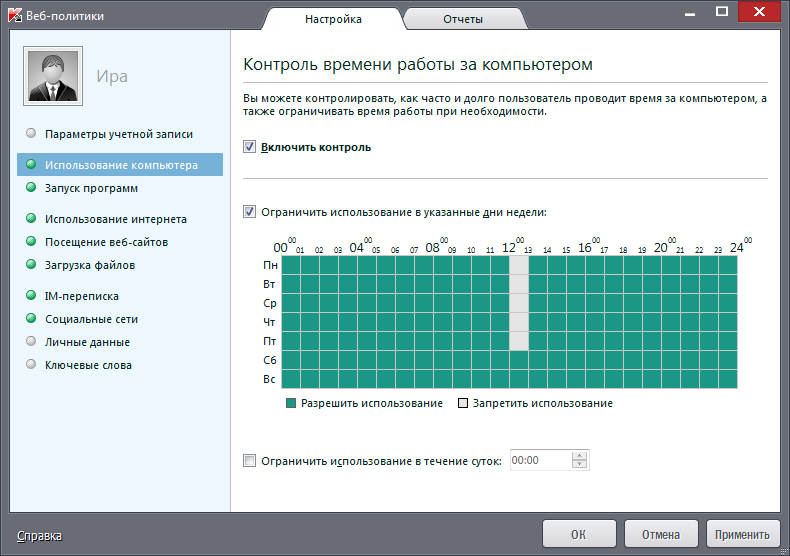Image resolution: width=790 pixels, height=556 pixels.
Task: Decrease daily limit with spinner down arrow
Action: [x=579, y=464]
